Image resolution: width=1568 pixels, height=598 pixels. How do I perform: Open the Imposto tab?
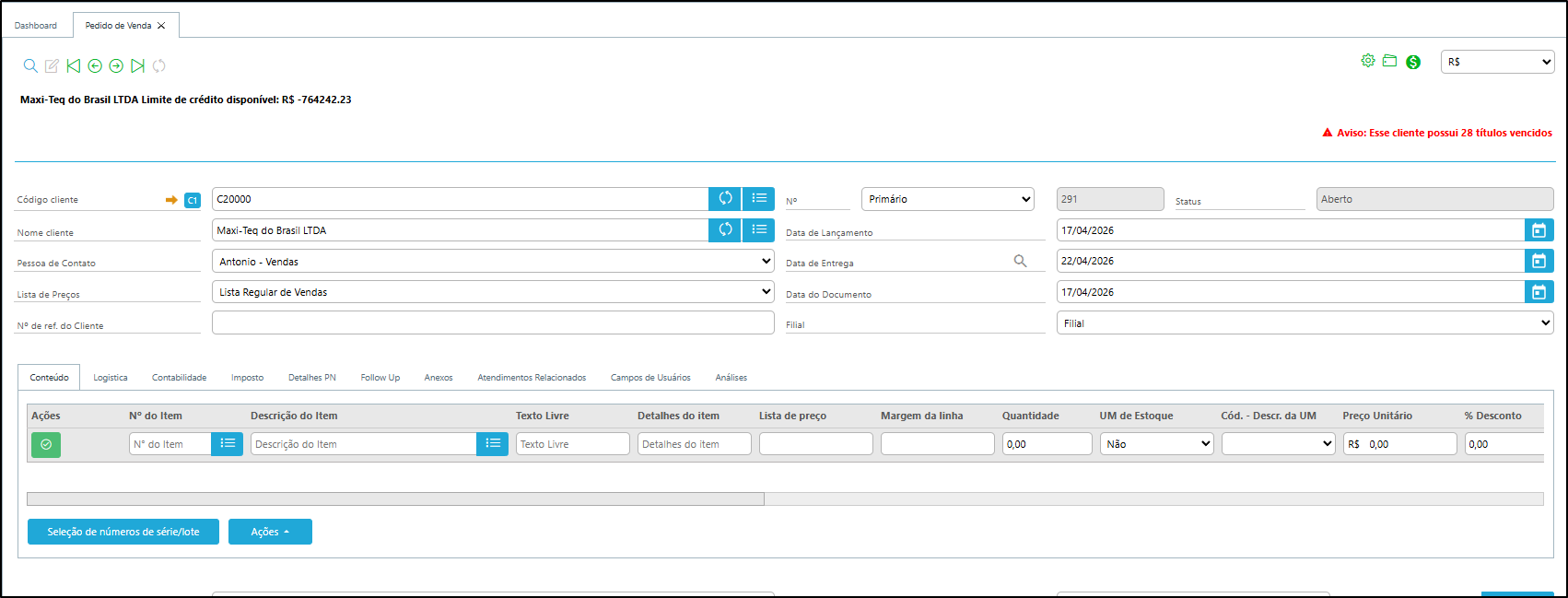click(247, 378)
